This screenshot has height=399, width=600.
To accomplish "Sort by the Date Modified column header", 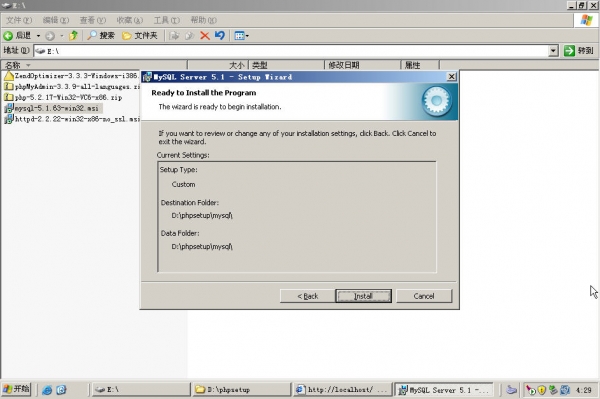I will click(363, 65).
